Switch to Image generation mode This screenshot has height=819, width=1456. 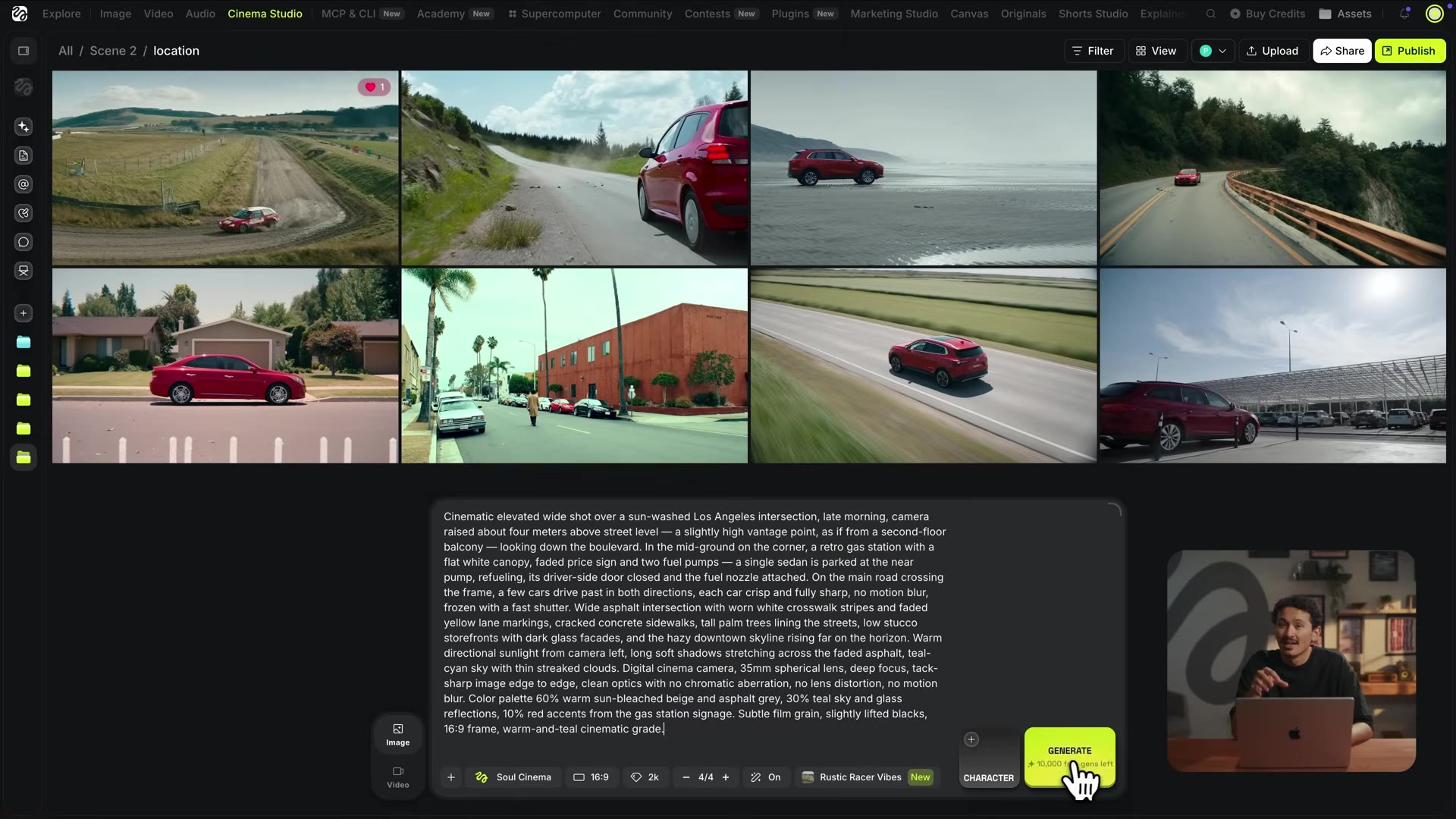[x=398, y=735]
